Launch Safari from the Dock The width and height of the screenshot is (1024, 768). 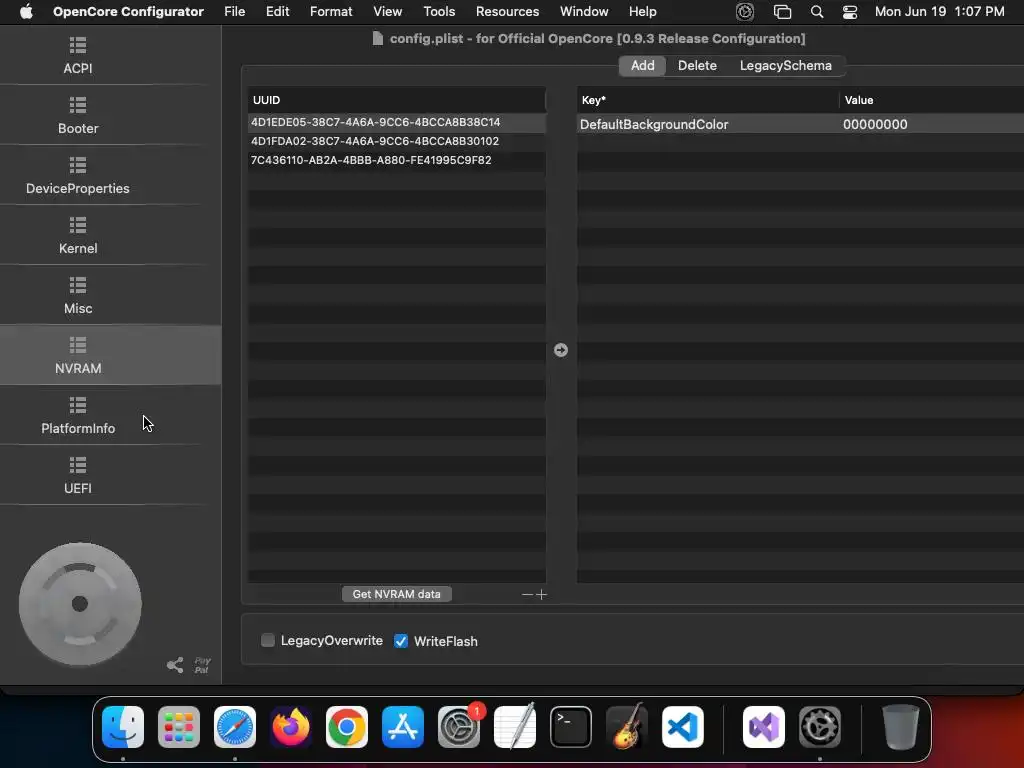click(235, 727)
